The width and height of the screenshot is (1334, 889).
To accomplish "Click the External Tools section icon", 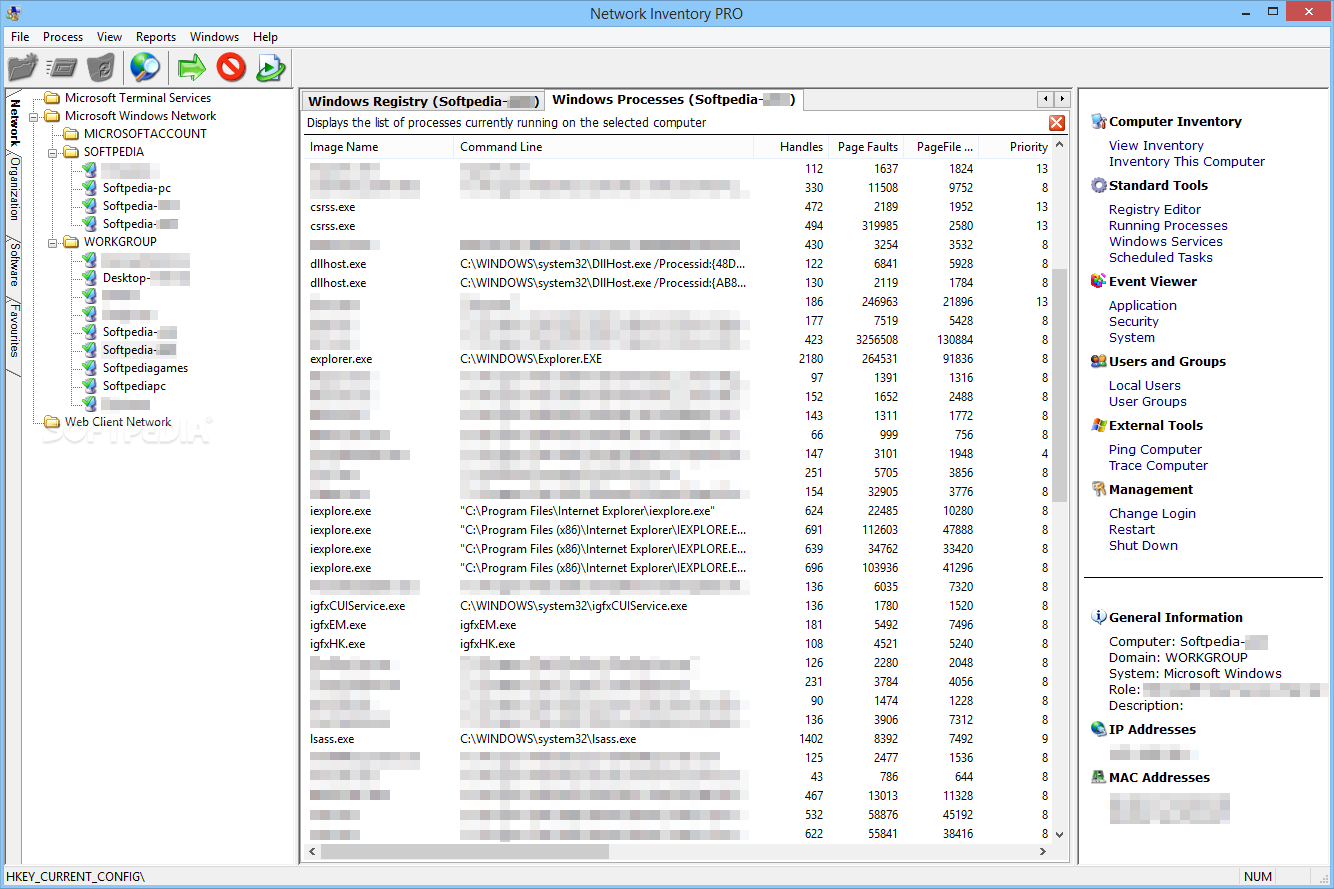I will click(1099, 426).
